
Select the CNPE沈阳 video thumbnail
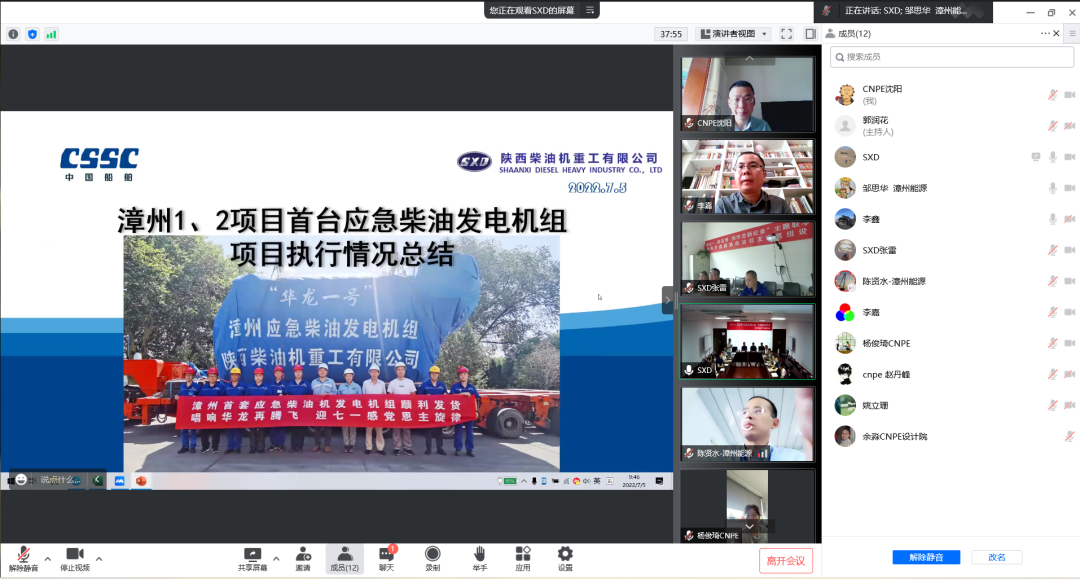click(747, 94)
